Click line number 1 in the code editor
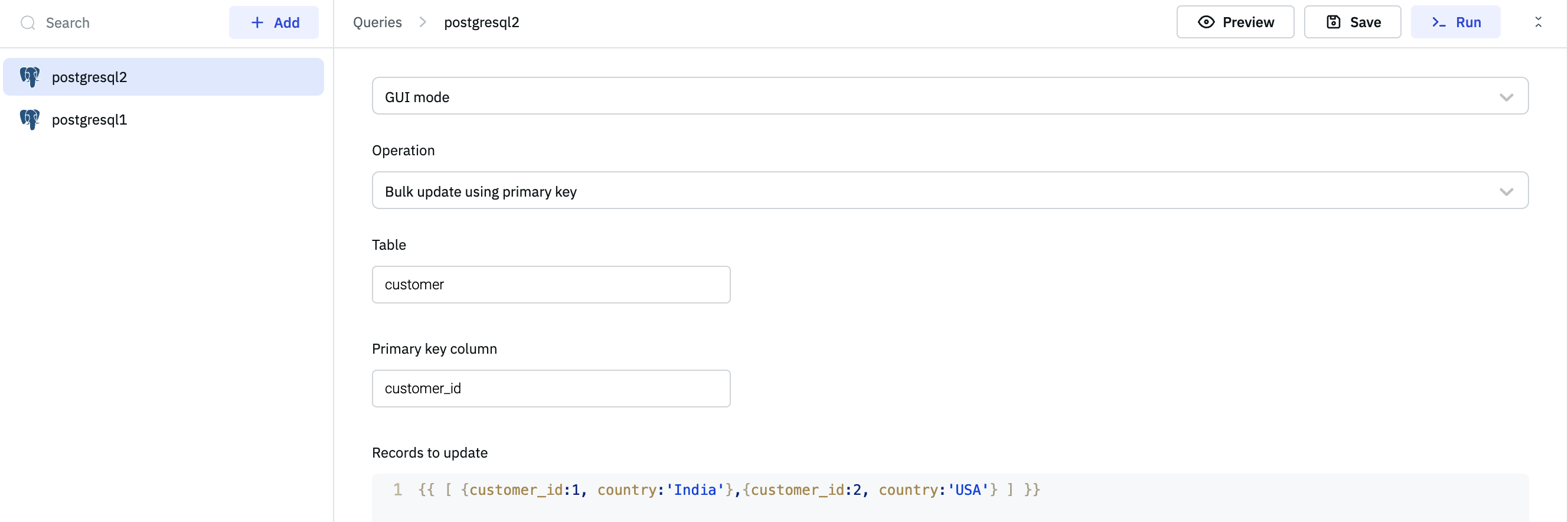1568x522 pixels. pyautogui.click(x=397, y=490)
